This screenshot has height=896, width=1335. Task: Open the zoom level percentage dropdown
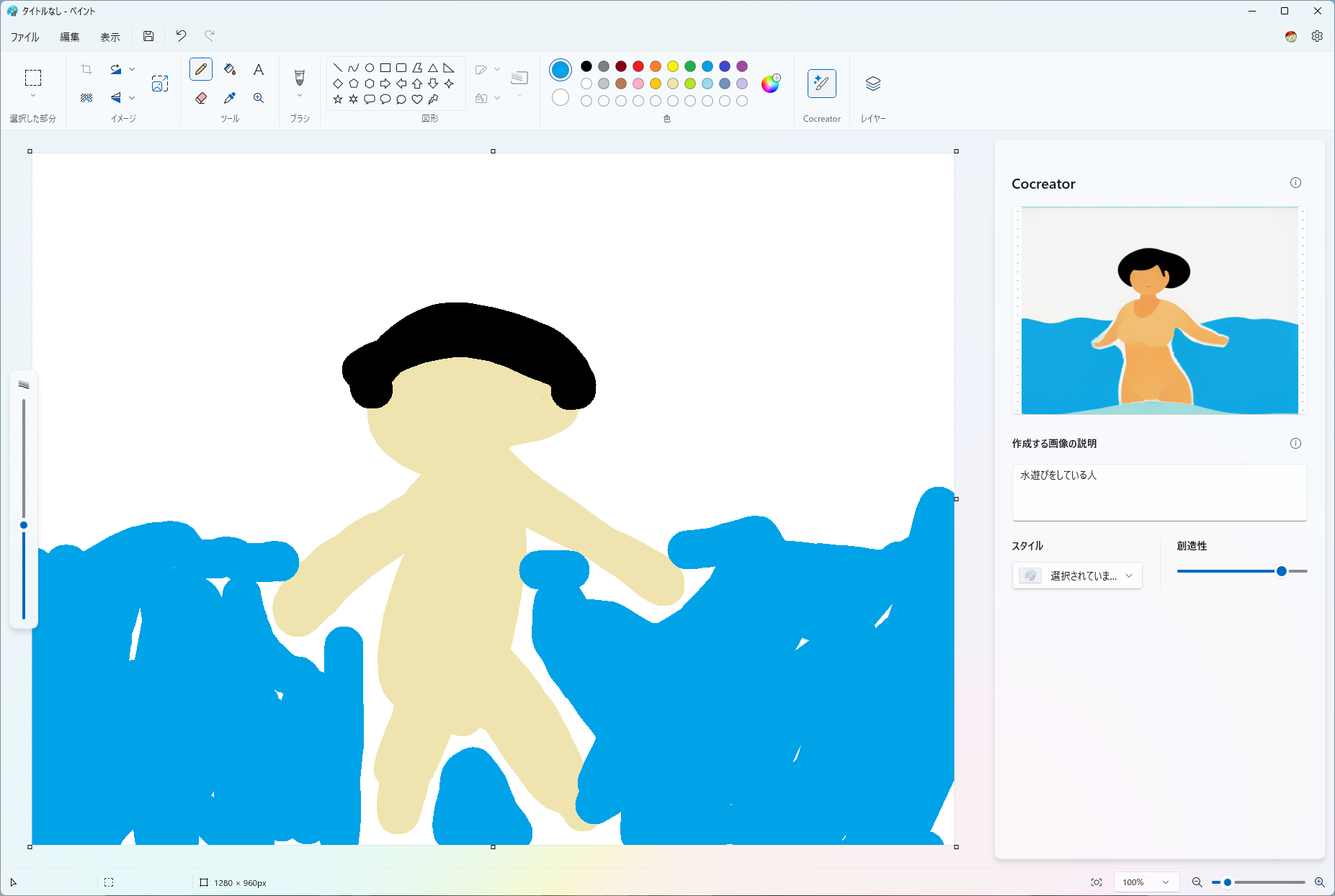[x=1147, y=882]
